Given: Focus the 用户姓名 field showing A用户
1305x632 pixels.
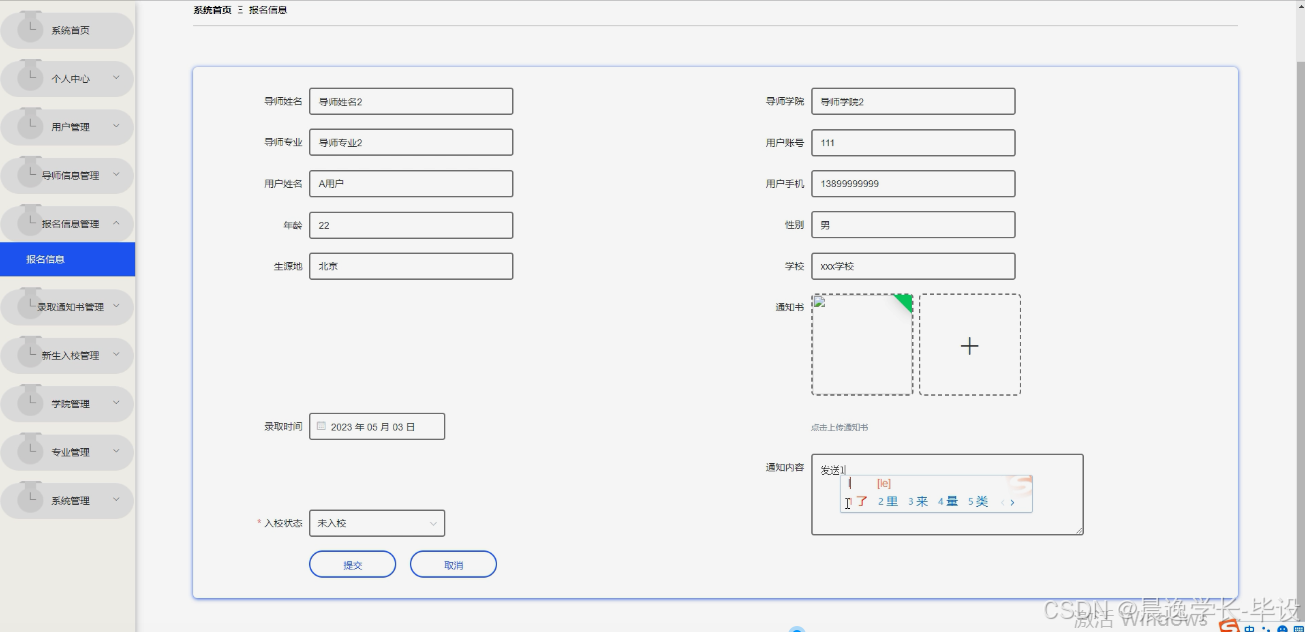Looking at the screenshot, I should click(411, 184).
